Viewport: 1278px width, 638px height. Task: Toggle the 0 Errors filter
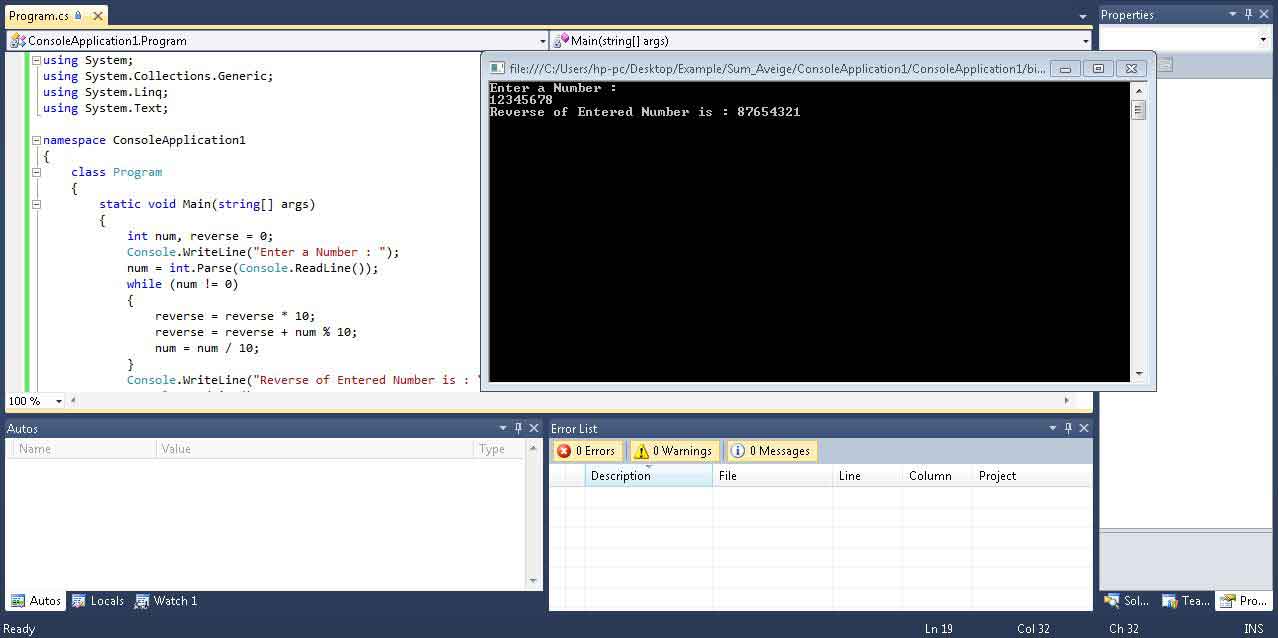click(587, 451)
